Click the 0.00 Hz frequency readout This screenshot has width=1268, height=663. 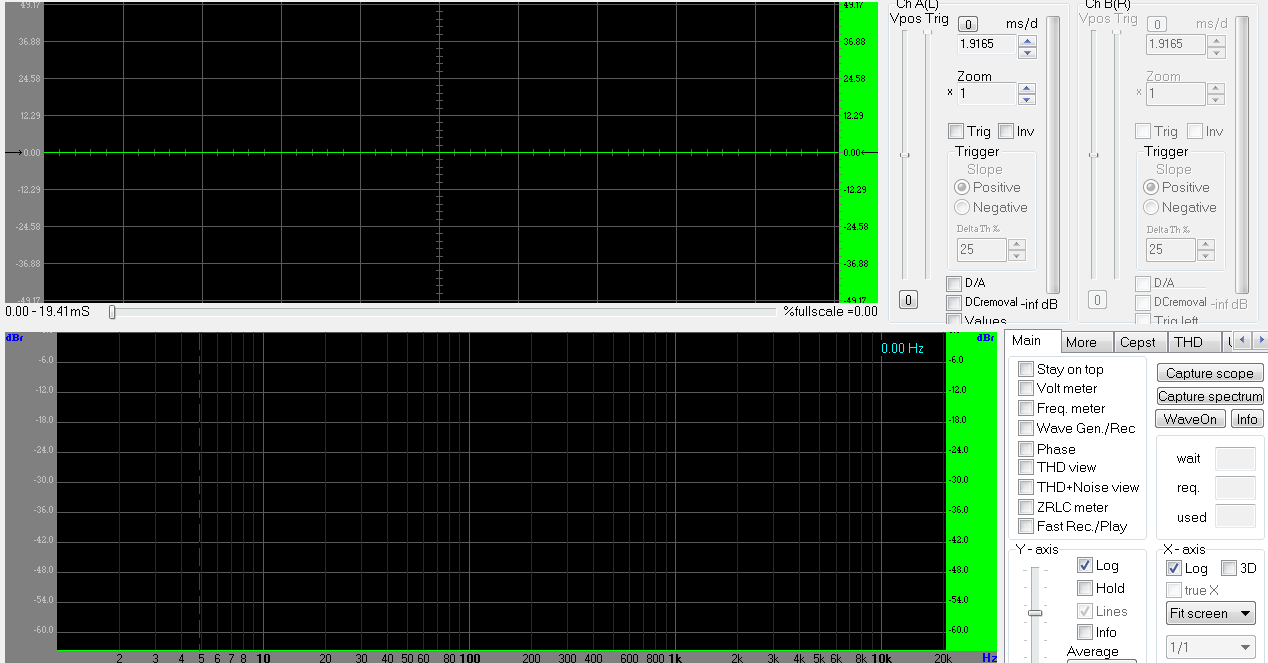902,348
